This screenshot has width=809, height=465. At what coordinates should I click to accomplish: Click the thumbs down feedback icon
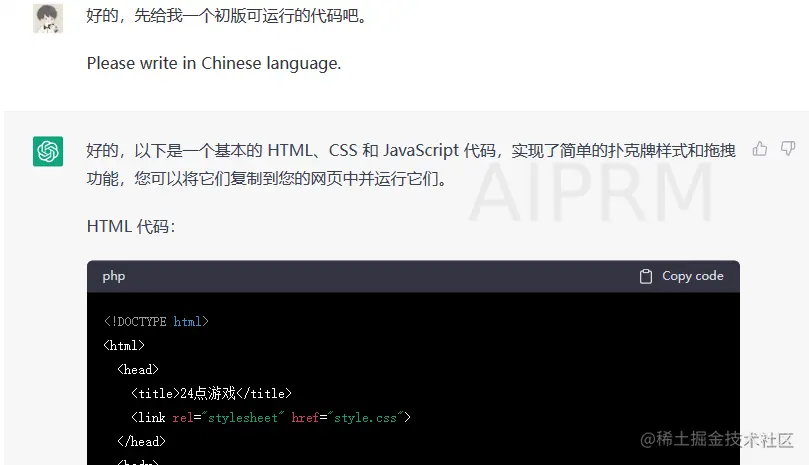pyautogui.click(x=788, y=149)
